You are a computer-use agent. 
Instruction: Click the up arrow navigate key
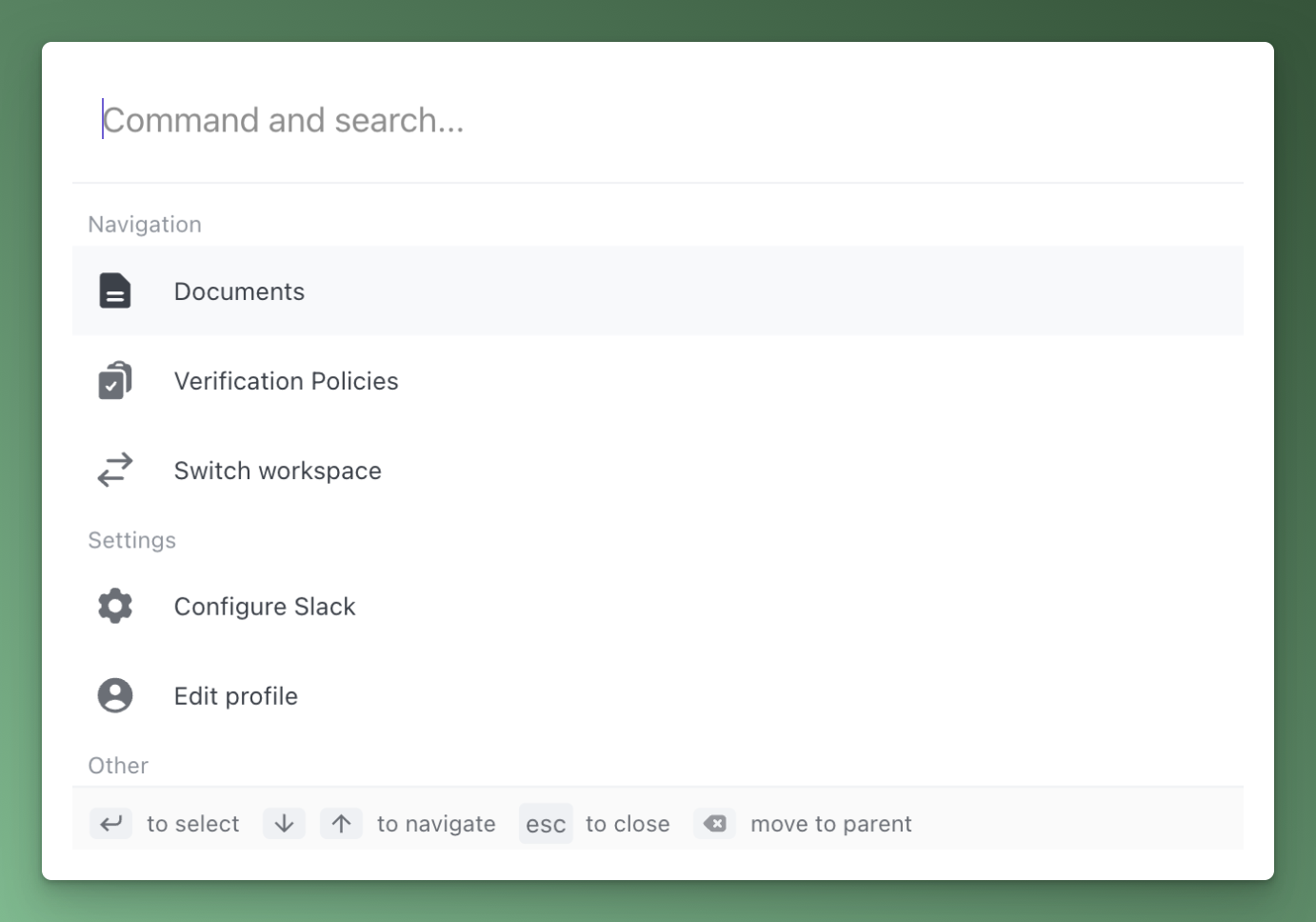pyautogui.click(x=341, y=824)
